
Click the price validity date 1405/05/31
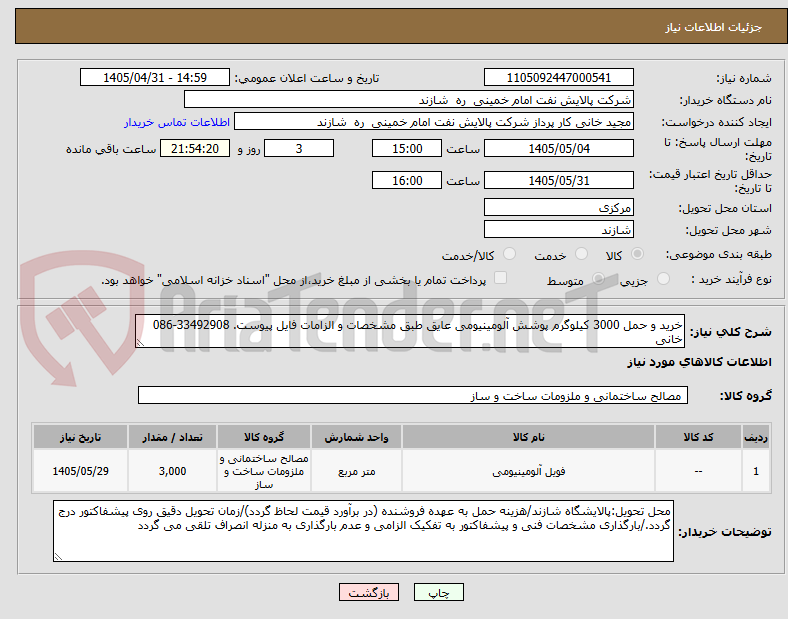(x=558, y=180)
